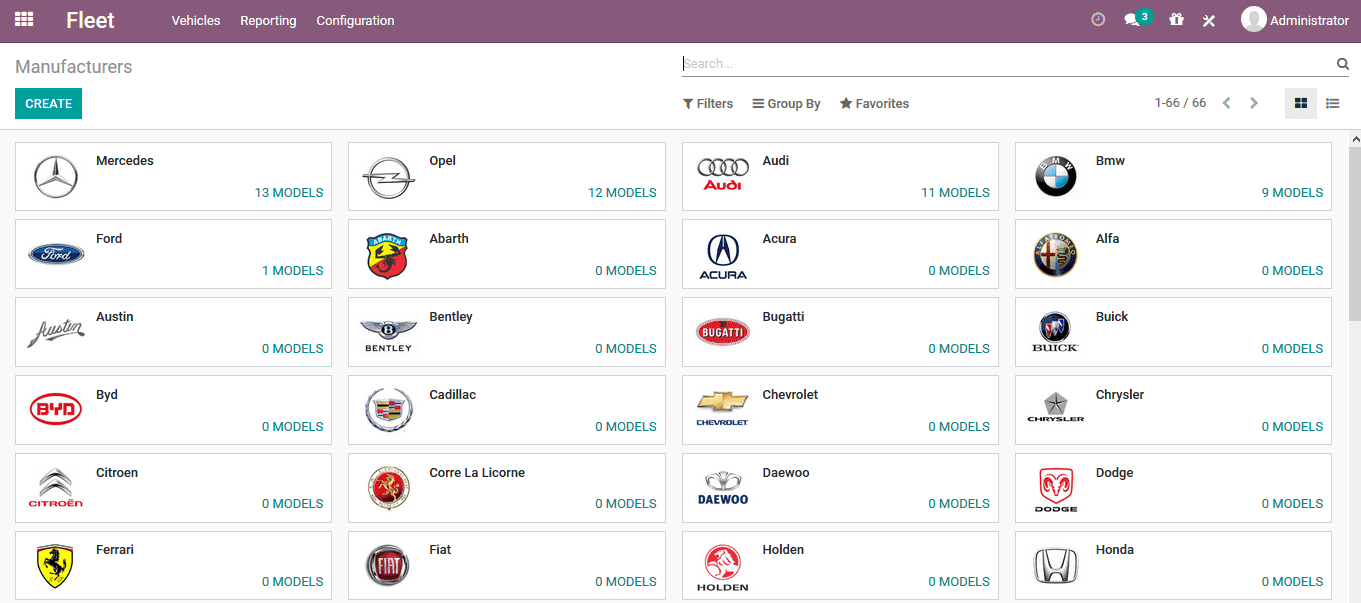Viewport: 1361px width, 603px height.
Task: Click the Bentley winged logo
Action: click(x=388, y=336)
